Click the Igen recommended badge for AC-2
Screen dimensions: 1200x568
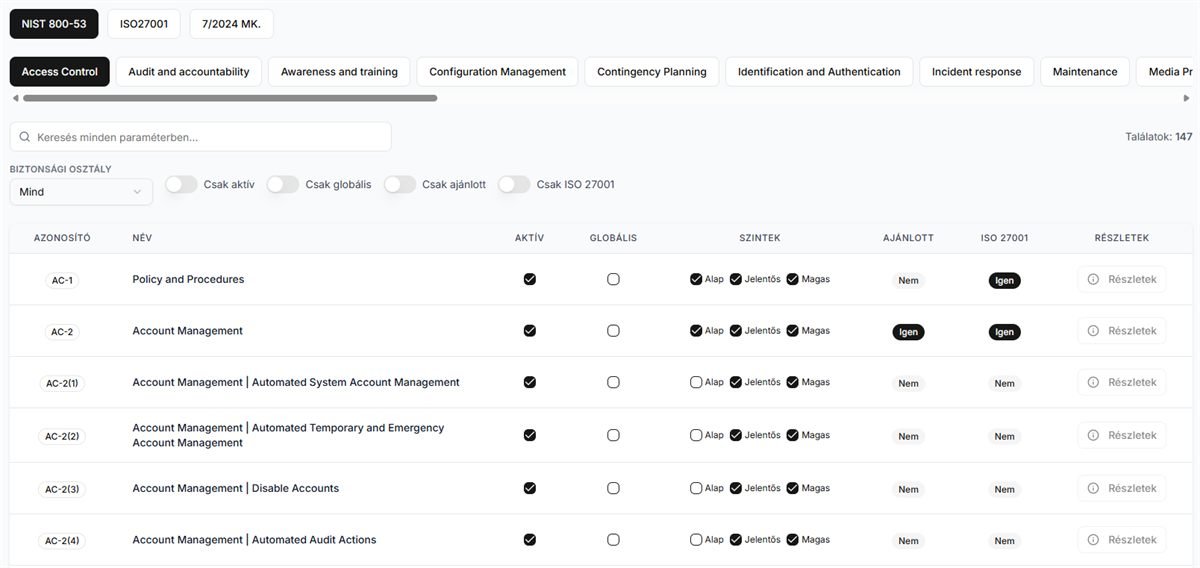click(908, 332)
